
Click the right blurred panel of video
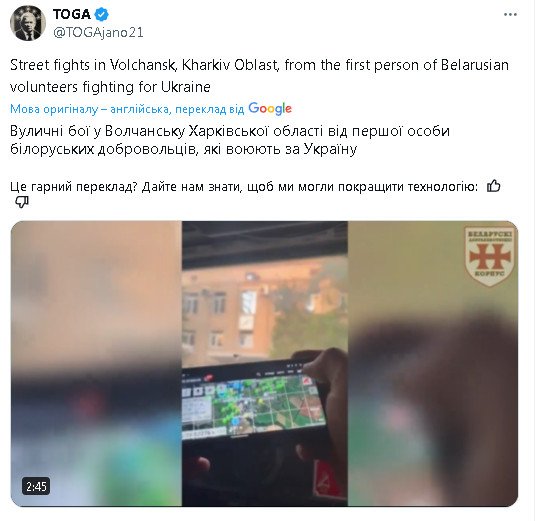pos(433,364)
